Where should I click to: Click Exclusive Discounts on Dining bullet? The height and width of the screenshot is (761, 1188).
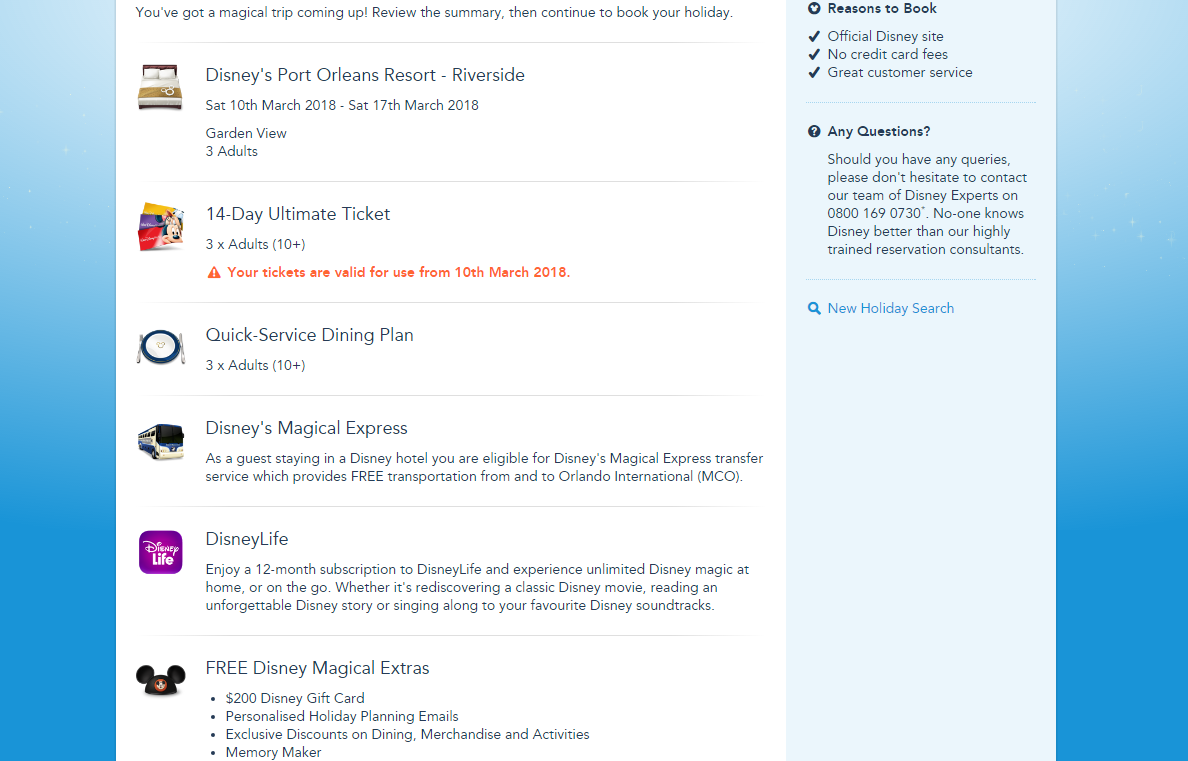(x=407, y=734)
